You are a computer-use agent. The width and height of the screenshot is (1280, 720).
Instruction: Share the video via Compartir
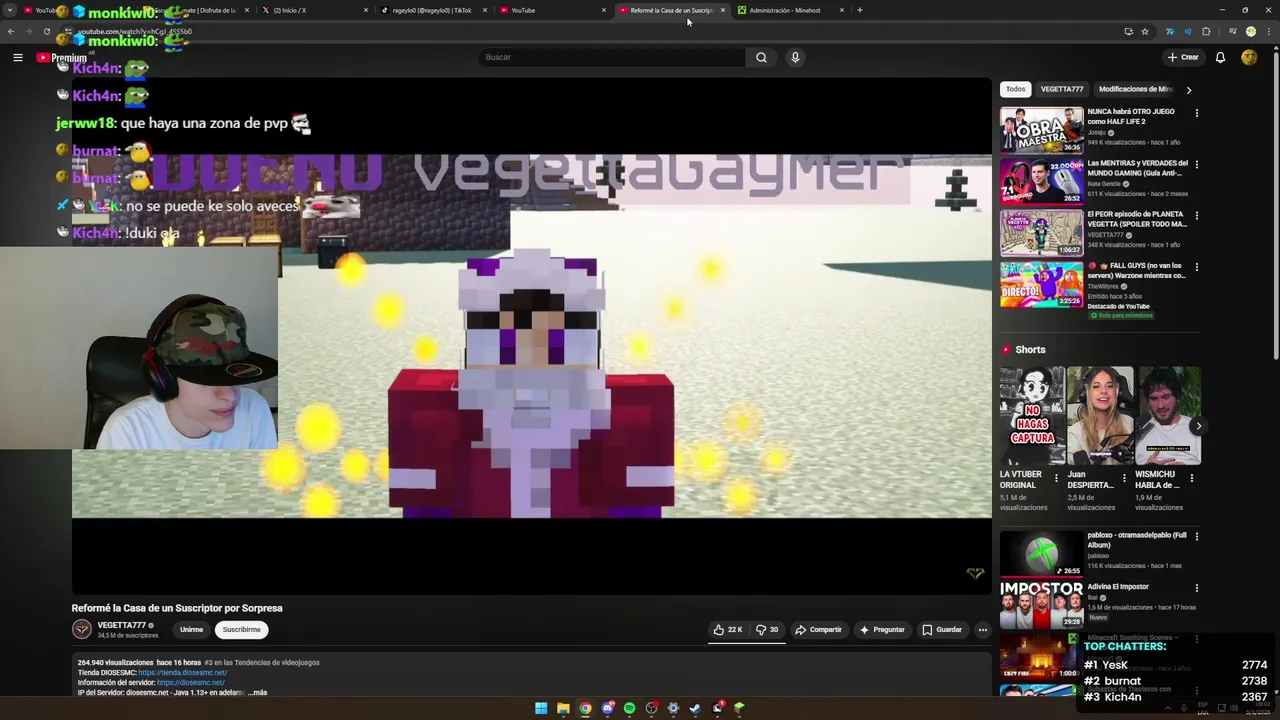[x=818, y=630]
